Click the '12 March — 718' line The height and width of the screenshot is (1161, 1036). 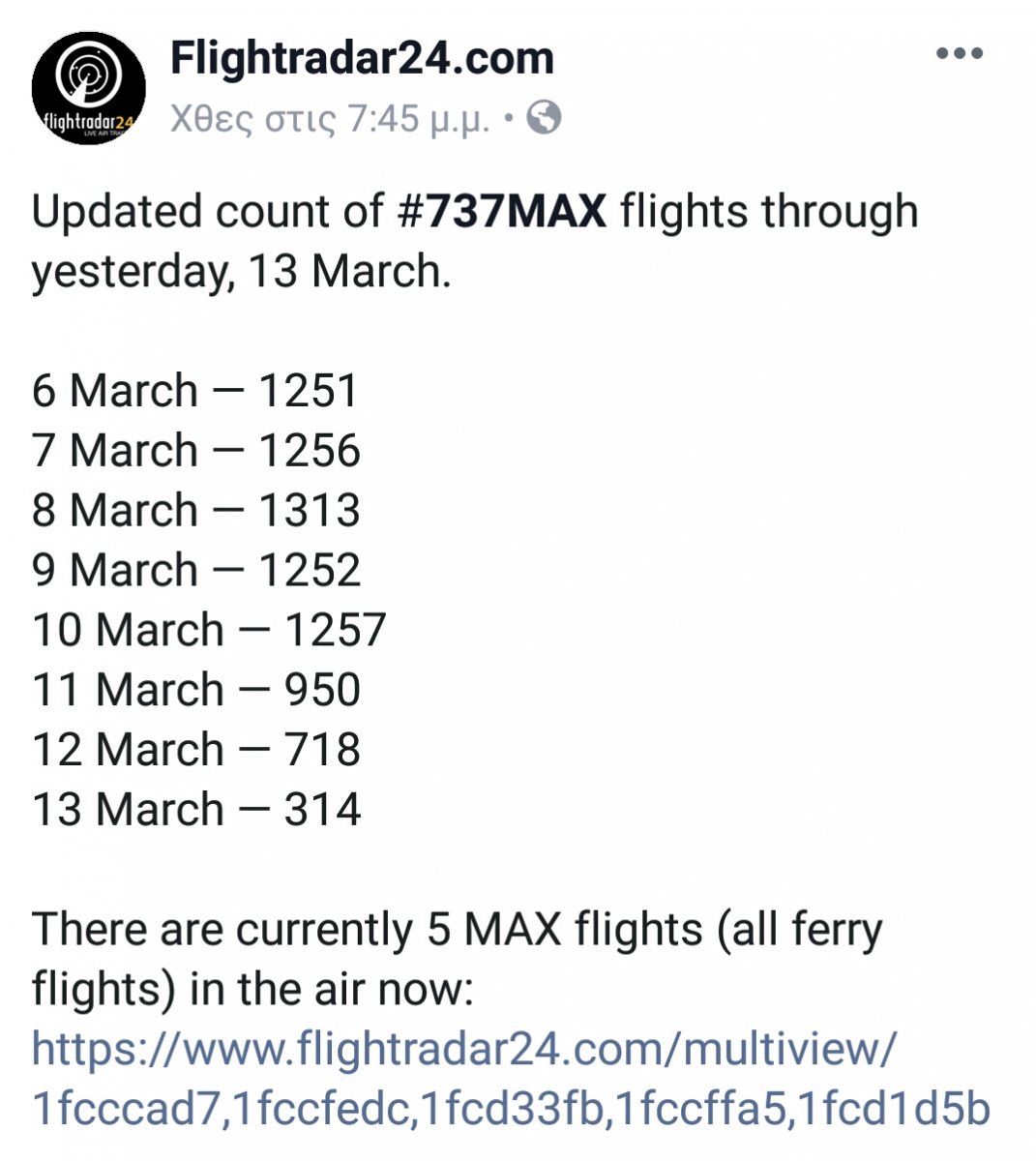coord(196,750)
